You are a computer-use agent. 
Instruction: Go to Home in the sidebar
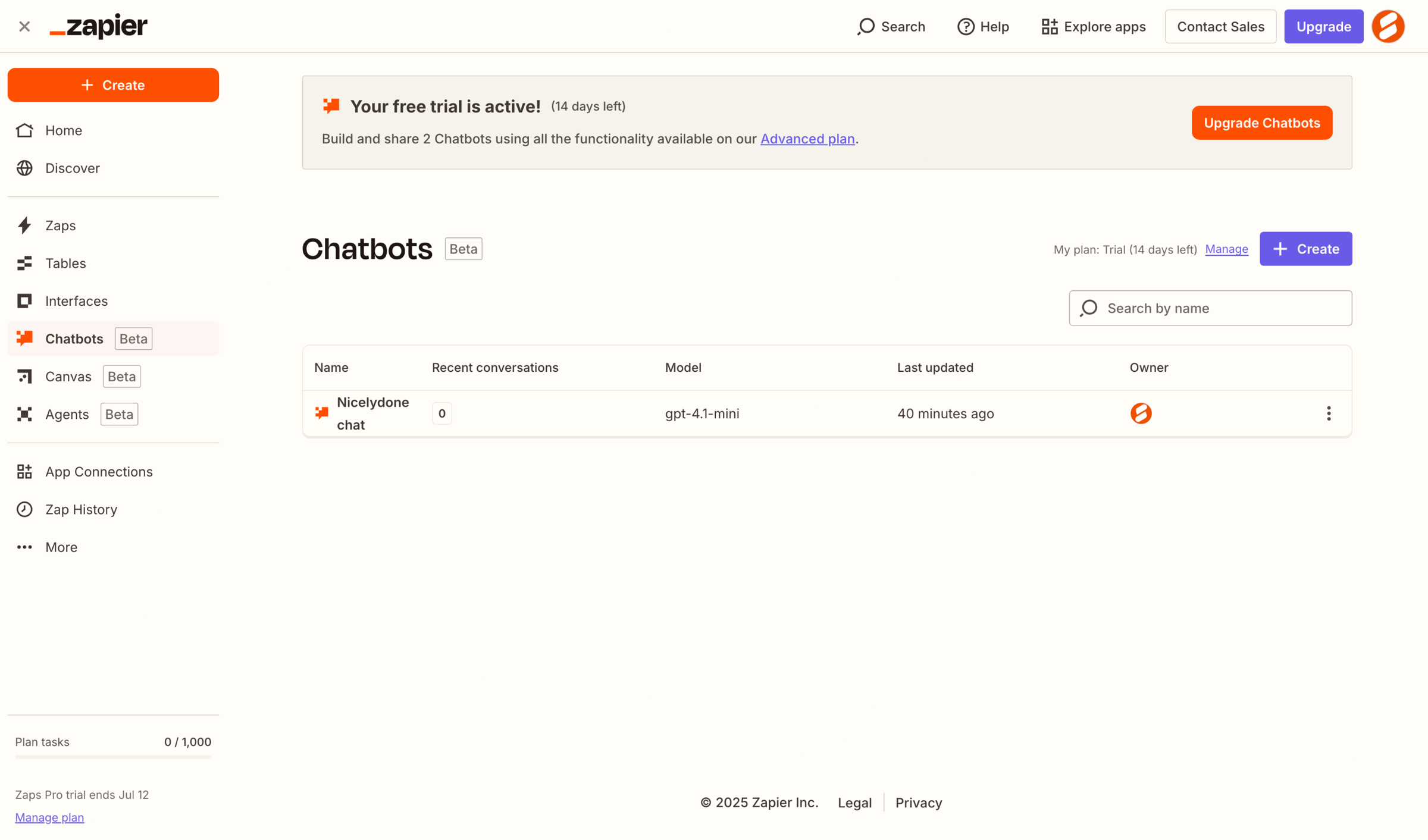tap(113, 130)
